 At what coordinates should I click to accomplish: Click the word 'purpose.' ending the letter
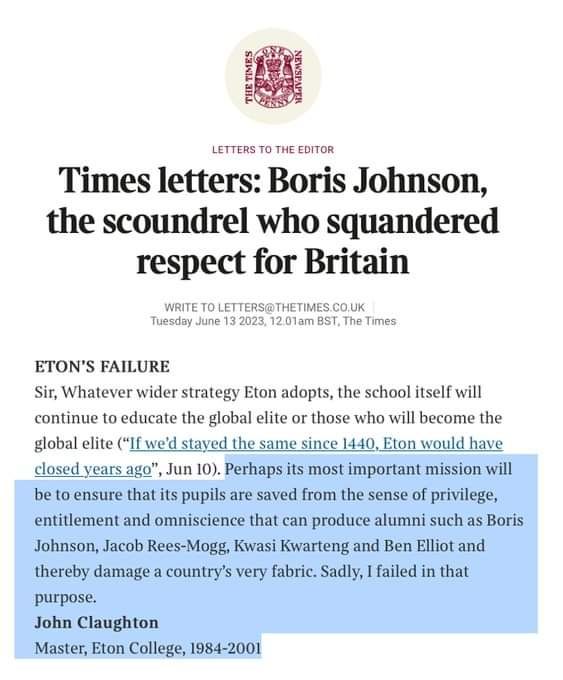65,598
